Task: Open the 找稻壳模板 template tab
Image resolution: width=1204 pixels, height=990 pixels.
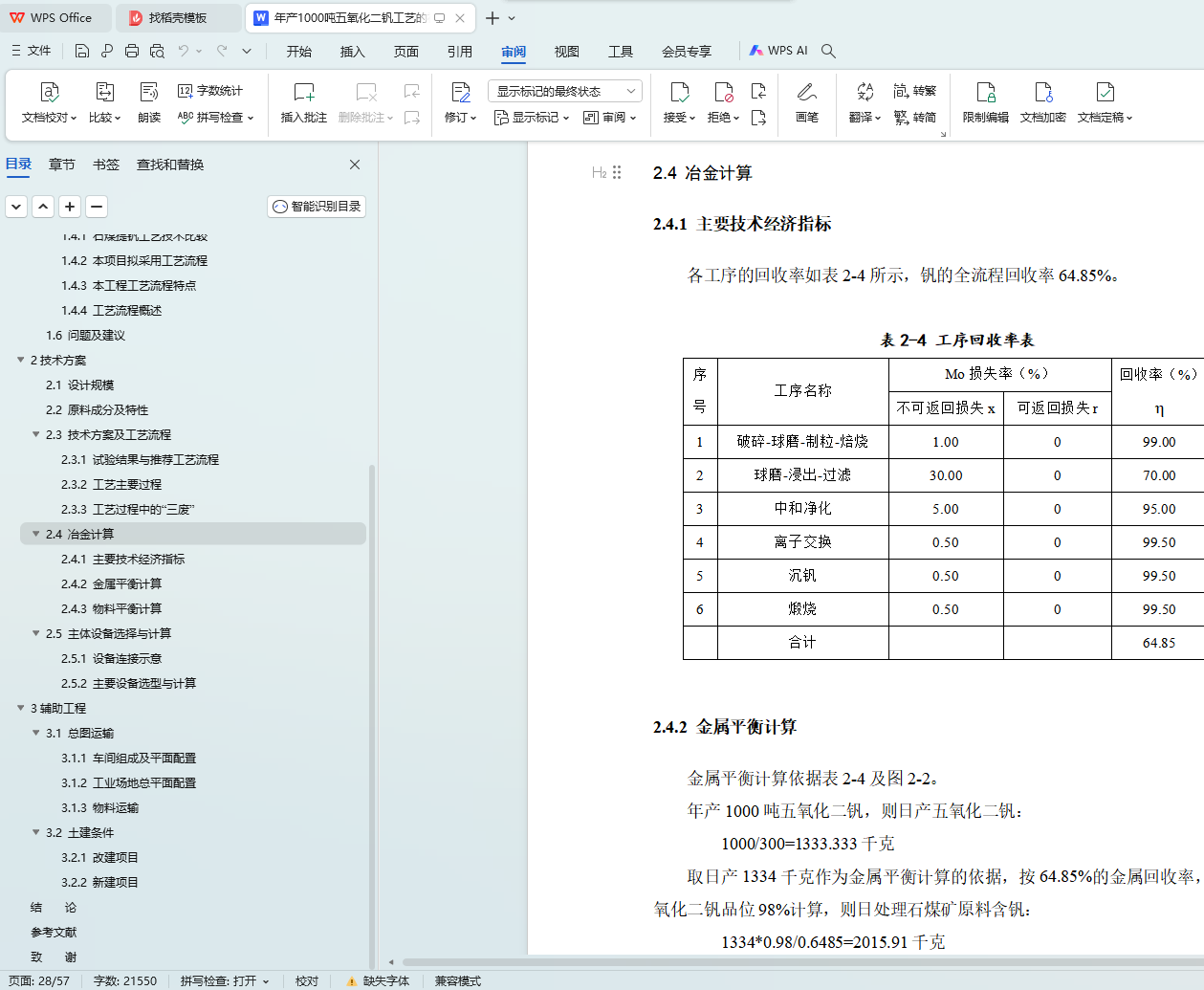Action: (178, 17)
